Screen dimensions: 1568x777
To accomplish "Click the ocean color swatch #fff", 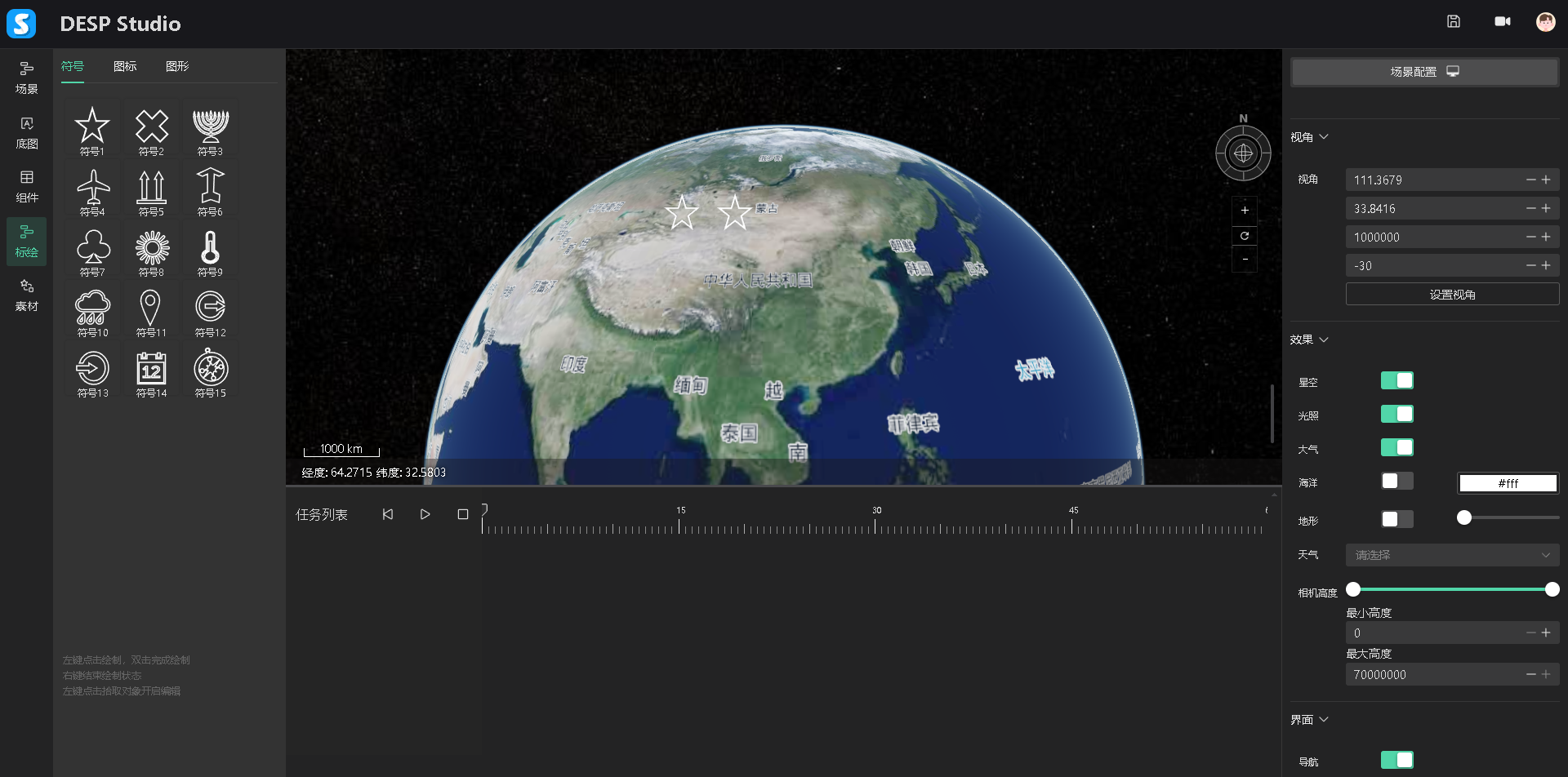I will tap(1508, 483).
